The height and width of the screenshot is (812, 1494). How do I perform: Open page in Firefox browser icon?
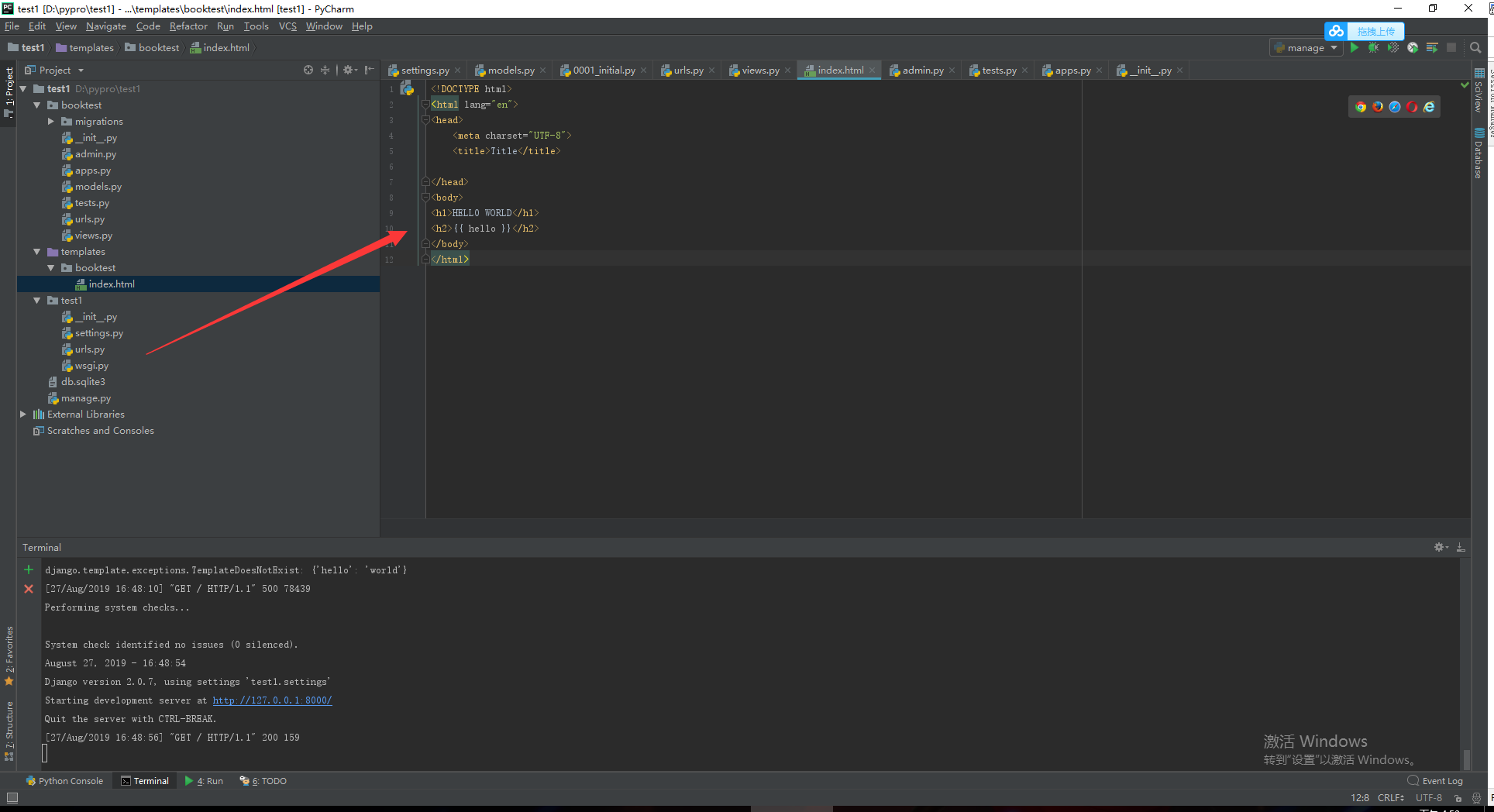tap(1378, 107)
